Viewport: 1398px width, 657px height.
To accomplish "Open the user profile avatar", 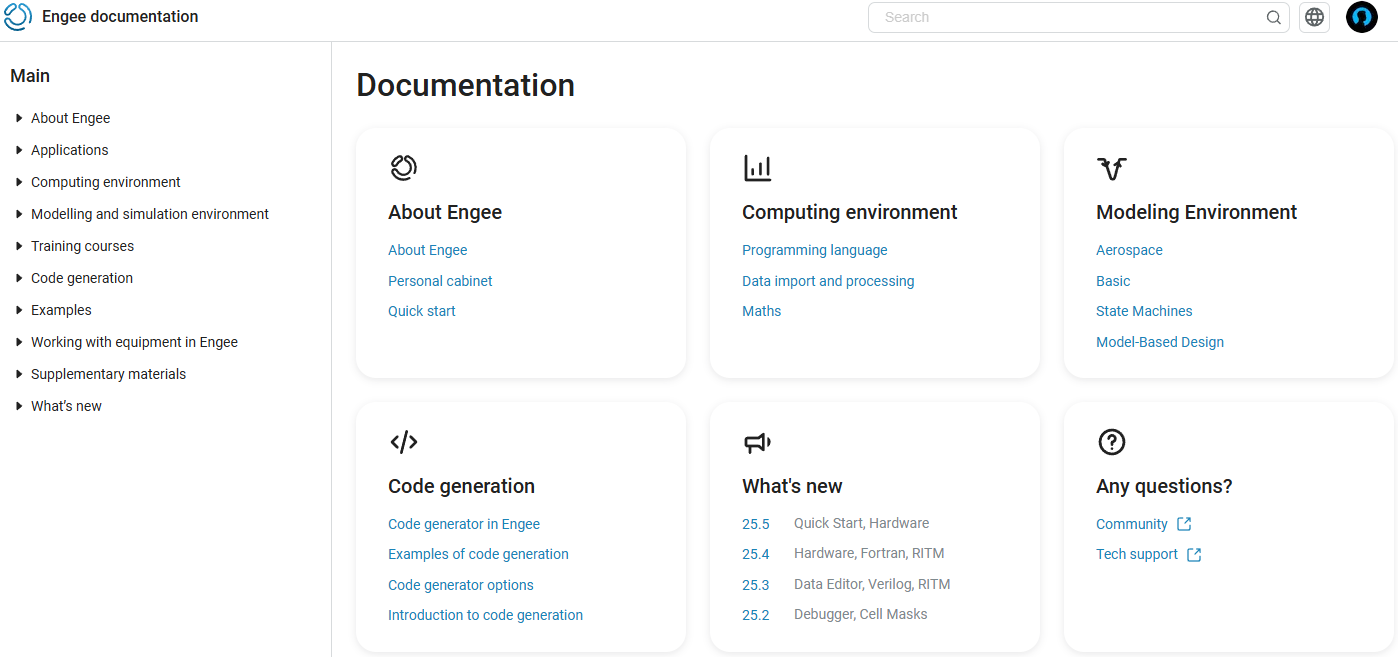I will pyautogui.click(x=1361, y=17).
